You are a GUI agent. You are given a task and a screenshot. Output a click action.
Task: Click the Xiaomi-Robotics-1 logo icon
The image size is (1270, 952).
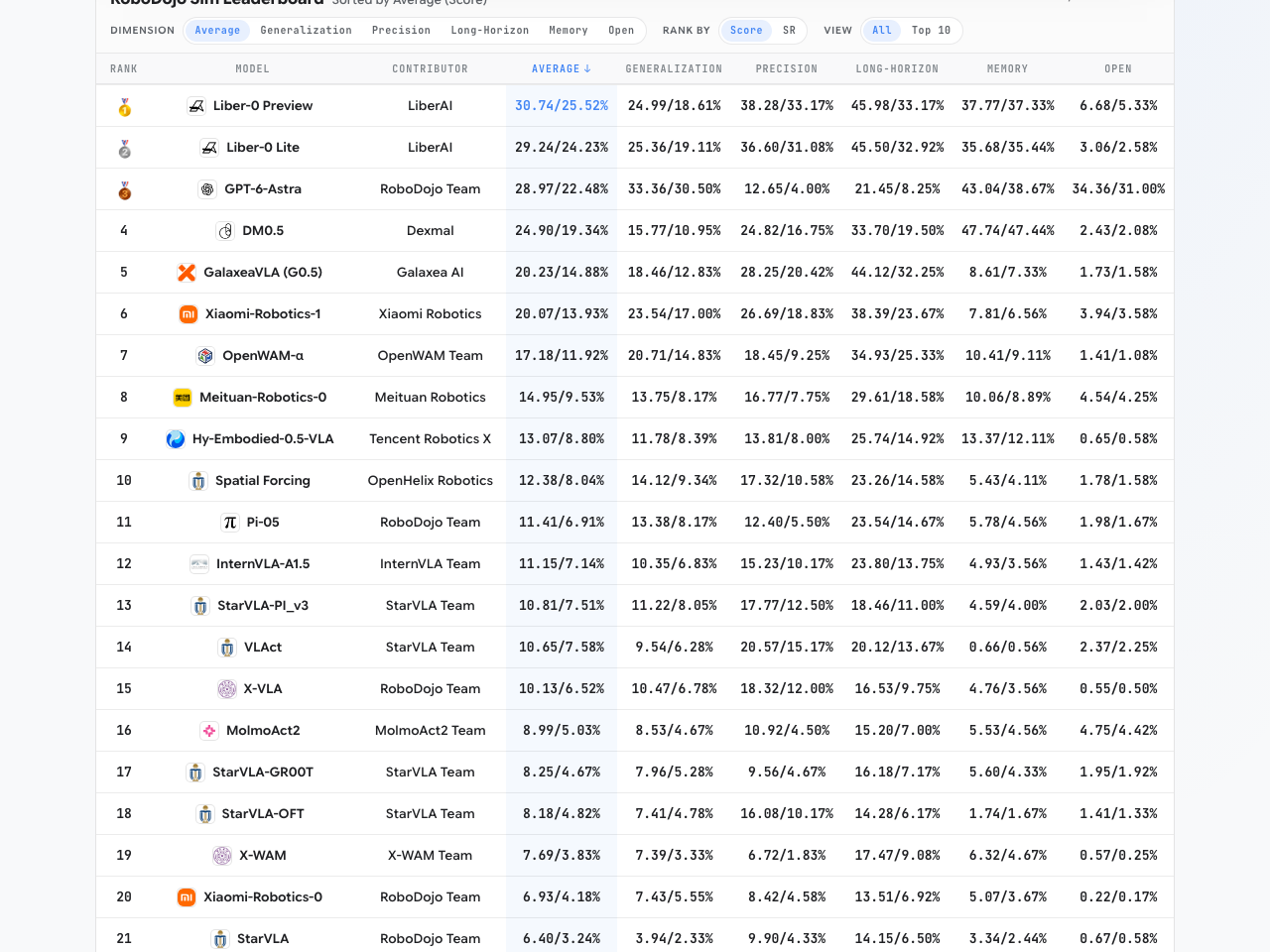click(188, 314)
